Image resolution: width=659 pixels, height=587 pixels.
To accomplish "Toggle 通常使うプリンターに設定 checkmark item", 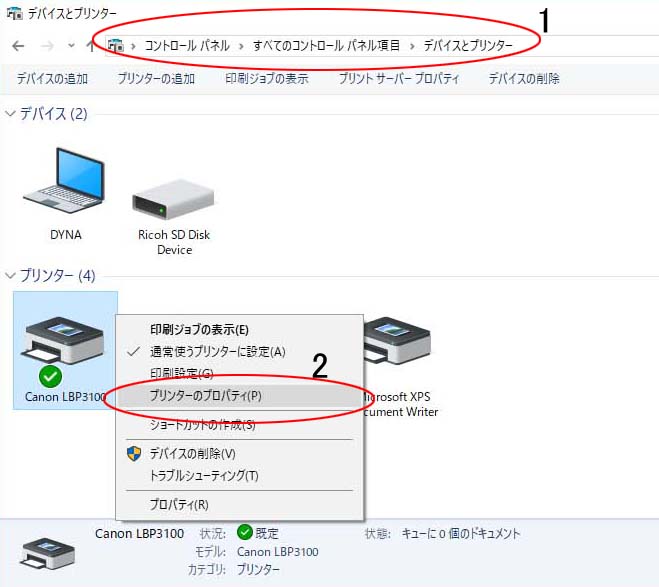I will (x=218, y=351).
